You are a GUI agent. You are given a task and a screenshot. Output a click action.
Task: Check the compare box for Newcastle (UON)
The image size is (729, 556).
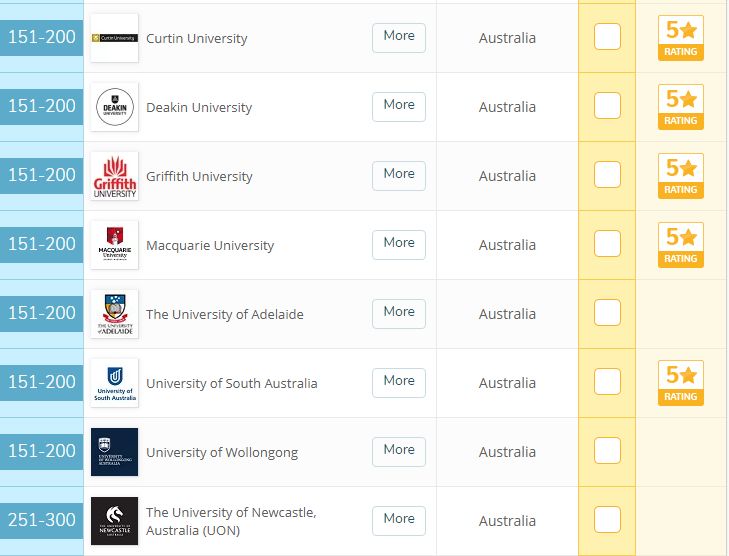coord(607,519)
